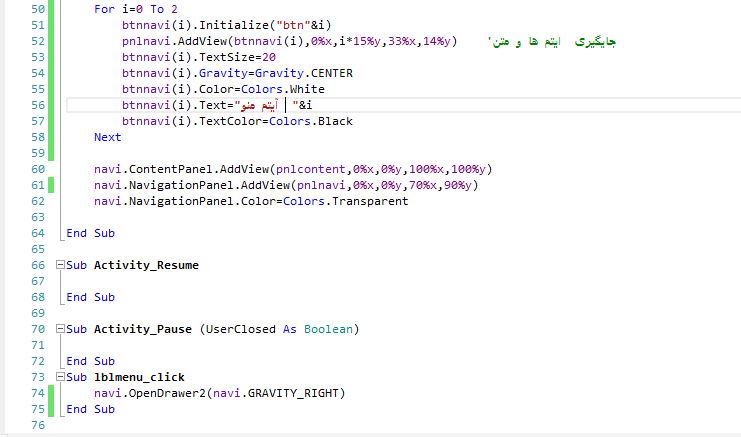This screenshot has width=741, height=437.
Task: Click the Persian string literal on line 56
Action: pyautogui.click(x=254, y=105)
